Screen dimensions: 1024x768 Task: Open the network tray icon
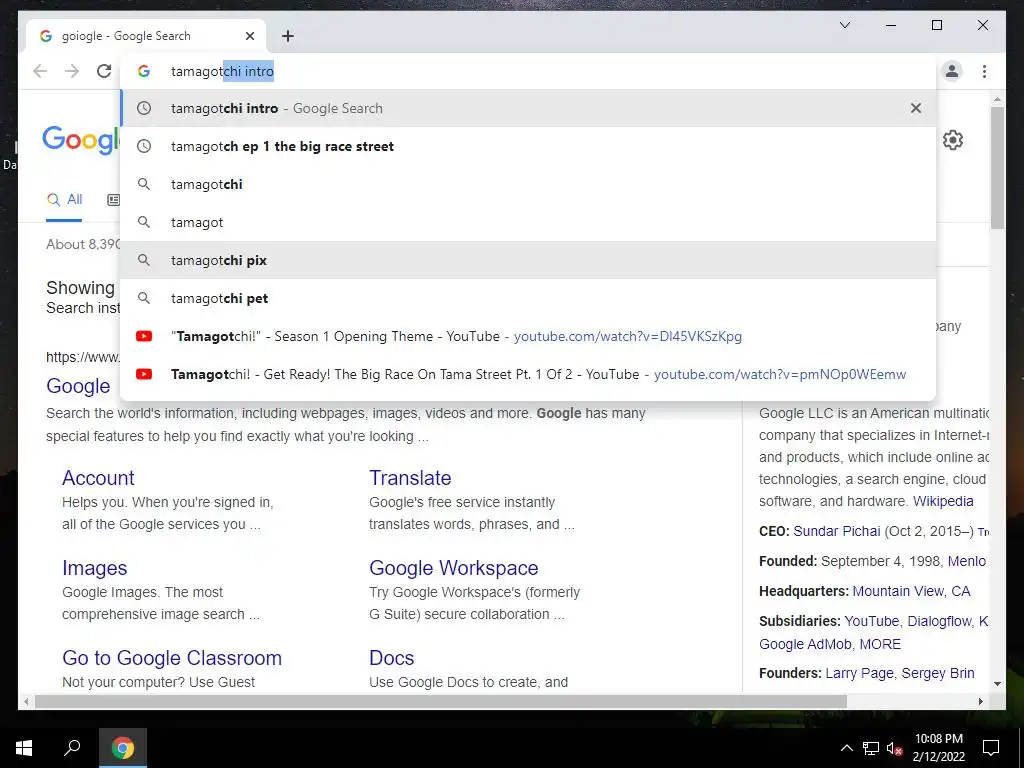click(x=871, y=748)
